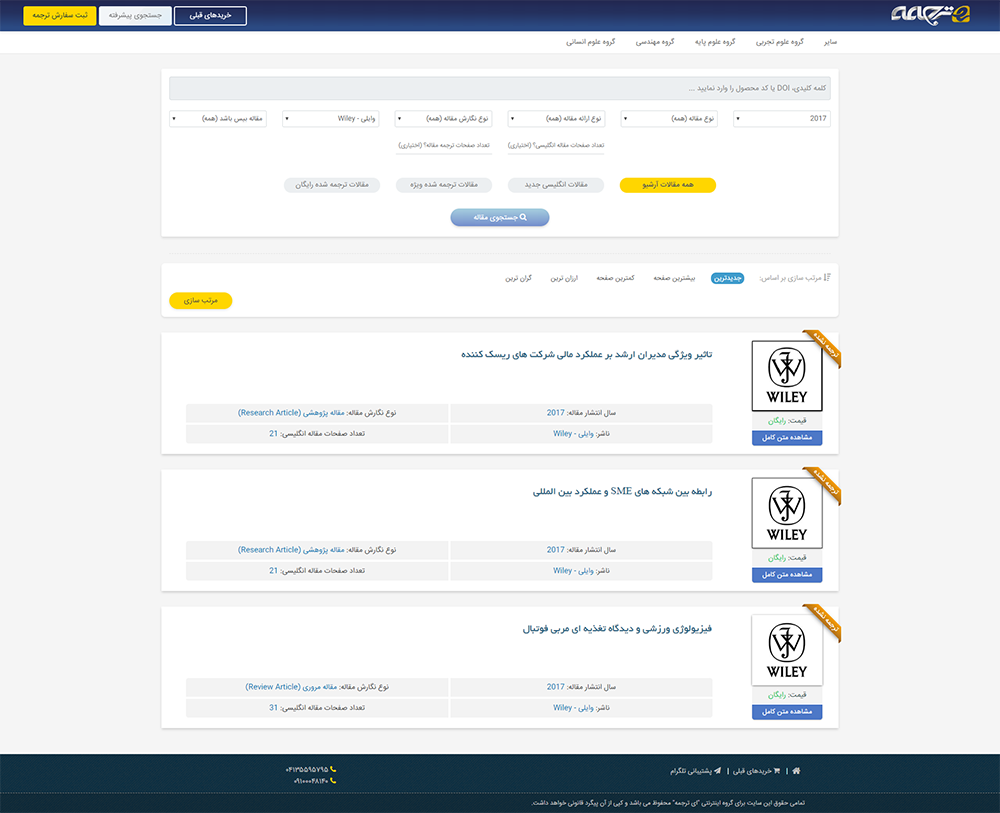Select 'گروه مهندسی' from the navigation bar
This screenshot has width=1000, height=813.
click(x=655, y=41)
